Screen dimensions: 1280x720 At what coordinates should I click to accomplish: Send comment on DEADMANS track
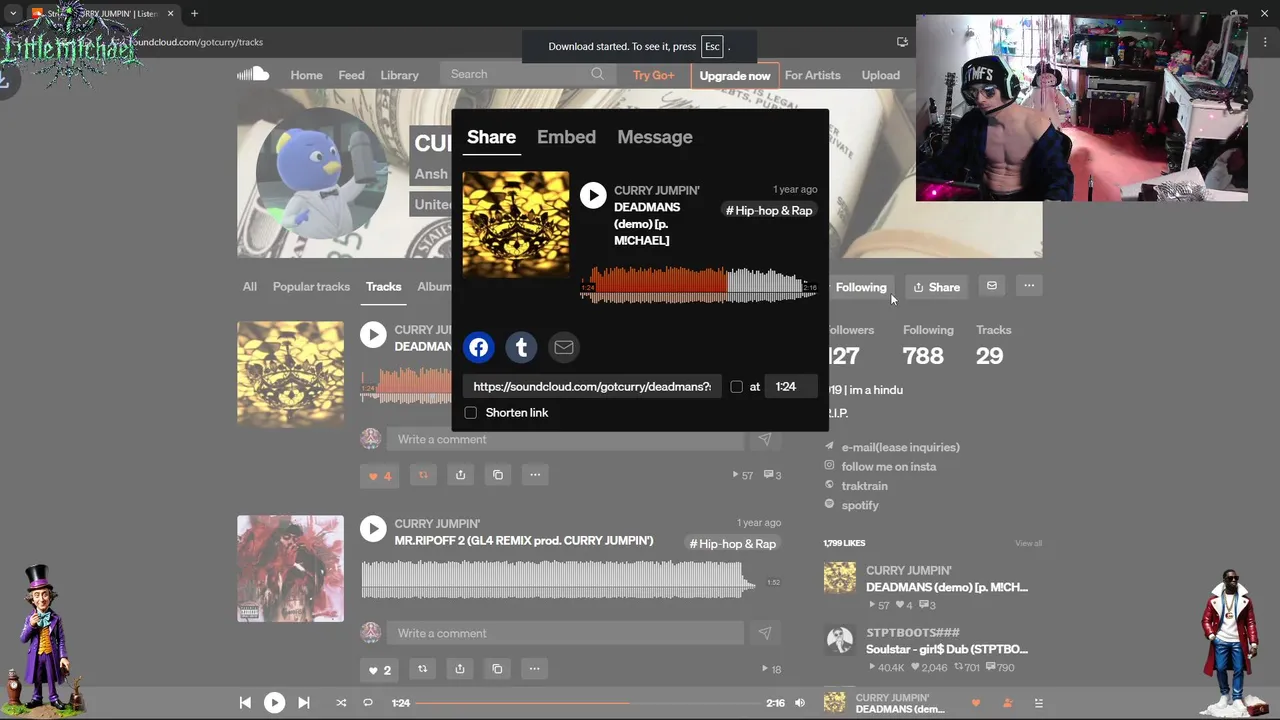click(x=764, y=439)
